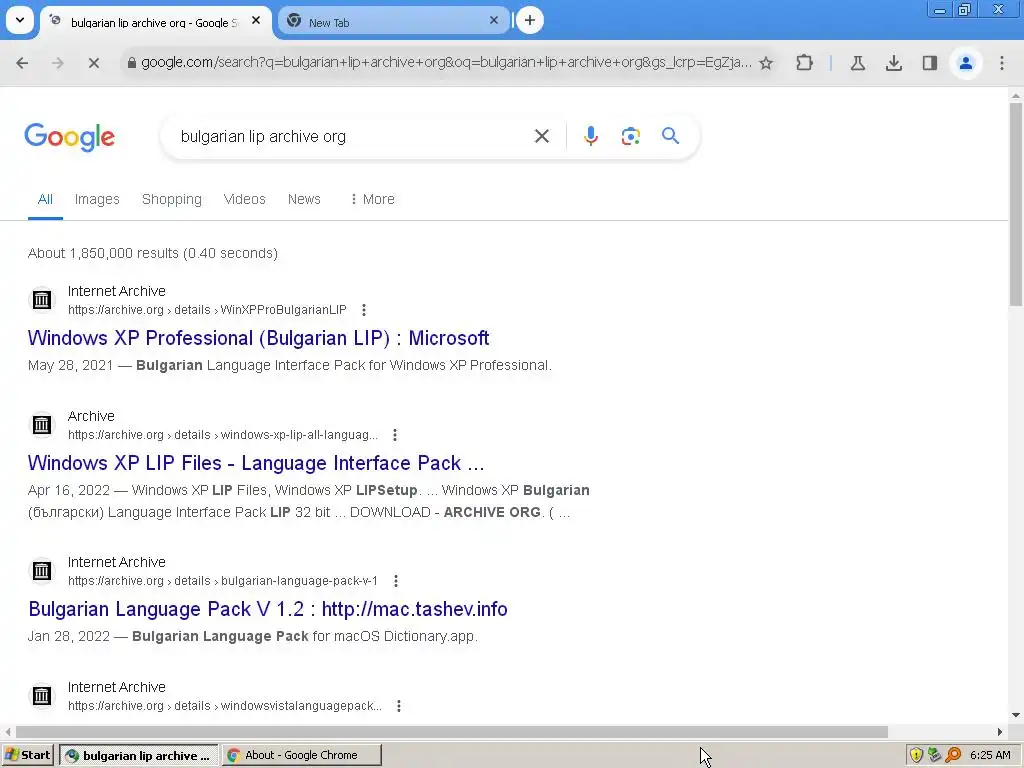Toggle the side panel icon
Viewport: 1024px width, 768px height.
[929, 63]
